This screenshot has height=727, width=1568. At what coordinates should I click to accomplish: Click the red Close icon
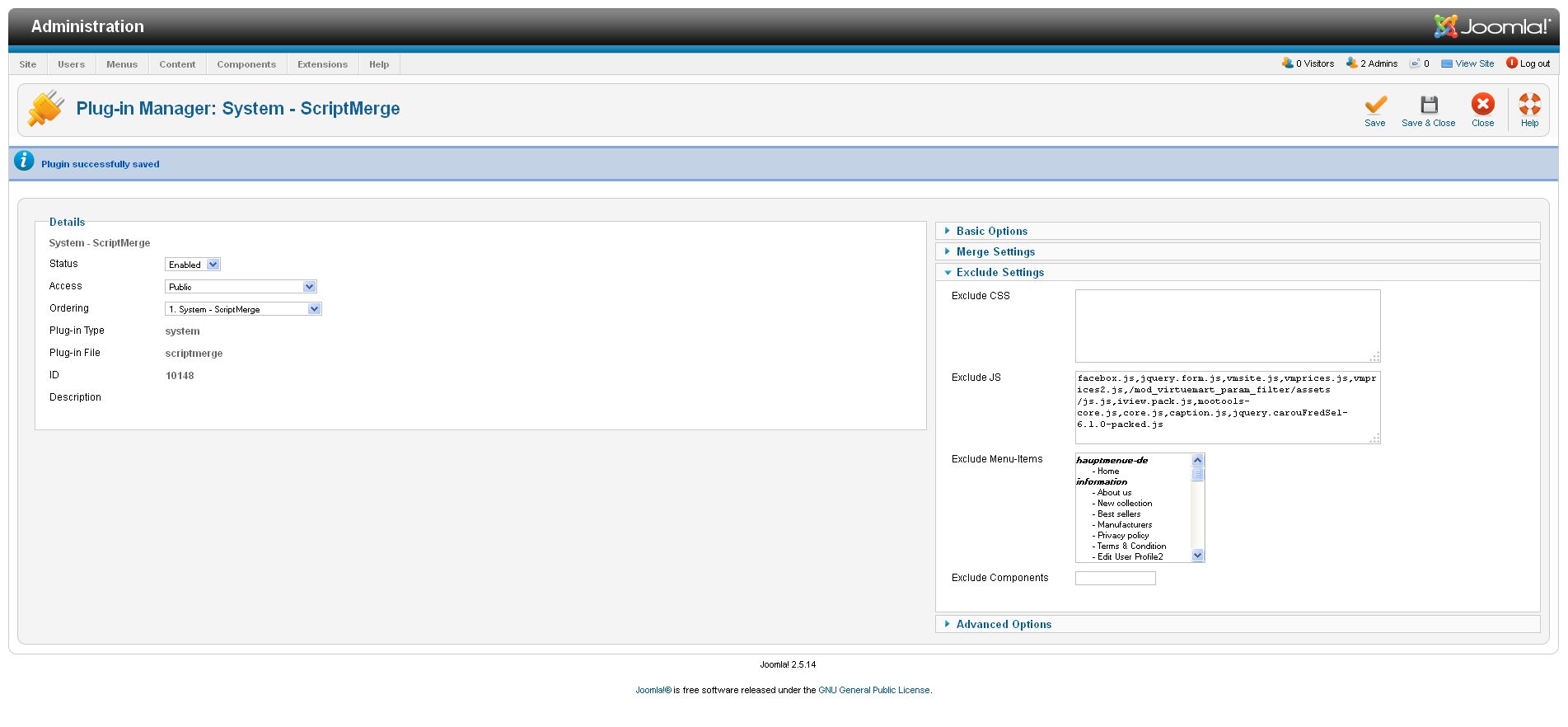[1482, 105]
